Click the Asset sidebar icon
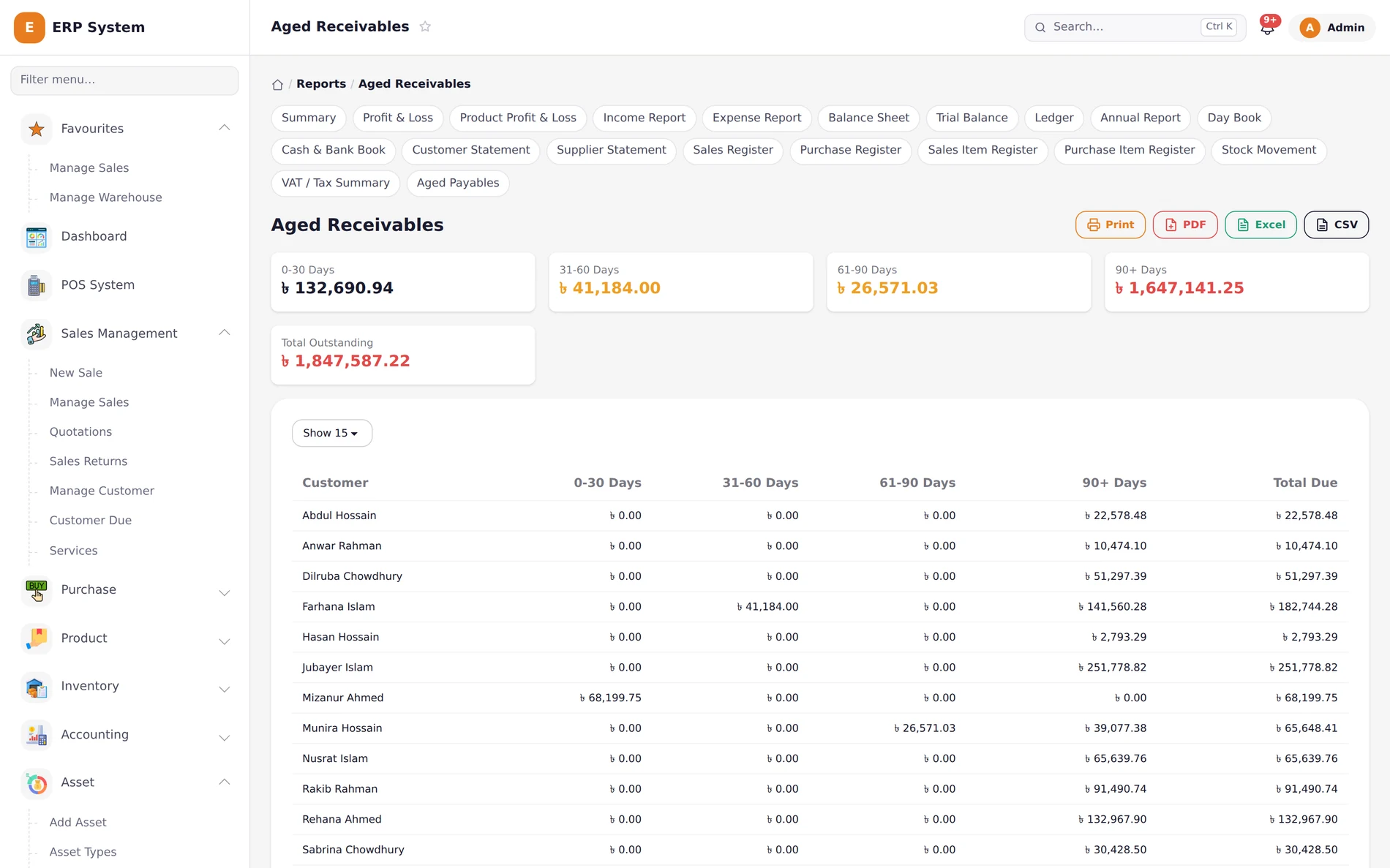 (x=37, y=783)
